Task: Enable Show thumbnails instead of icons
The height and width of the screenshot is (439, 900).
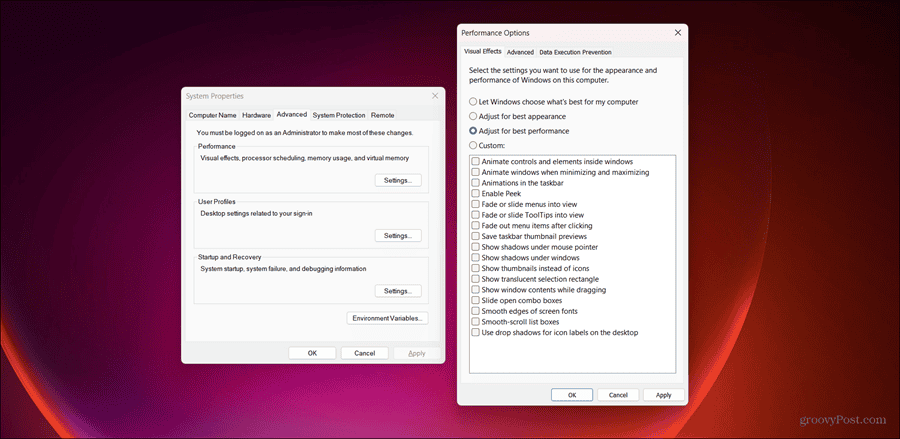Action: pyautogui.click(x=475, y=269)
